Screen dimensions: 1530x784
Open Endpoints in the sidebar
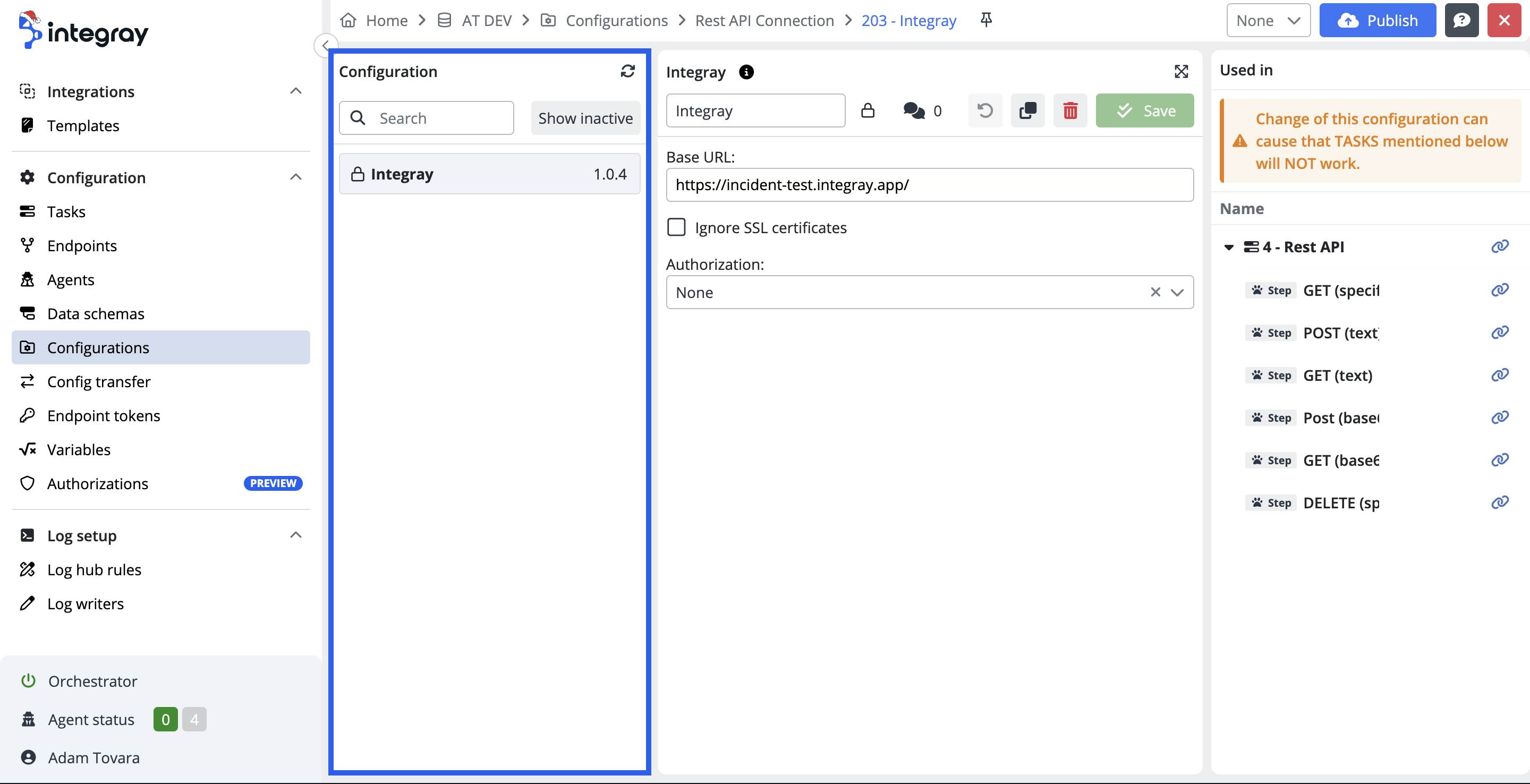pyautogui.click(x=82, y=245)
